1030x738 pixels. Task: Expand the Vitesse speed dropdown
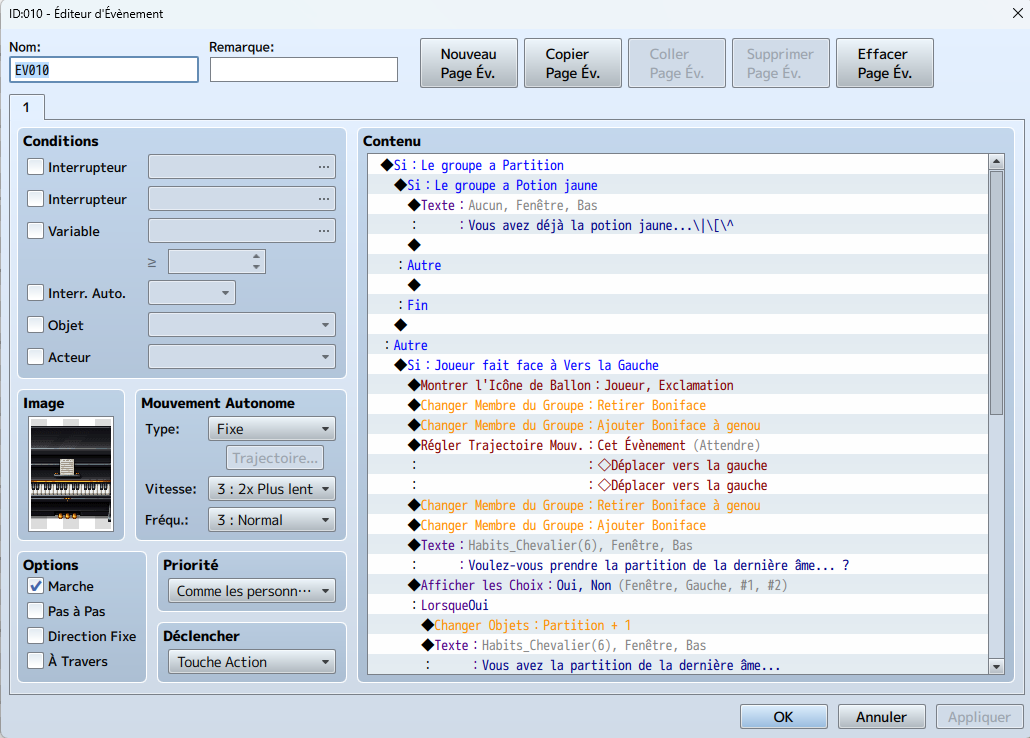(271, 489)
